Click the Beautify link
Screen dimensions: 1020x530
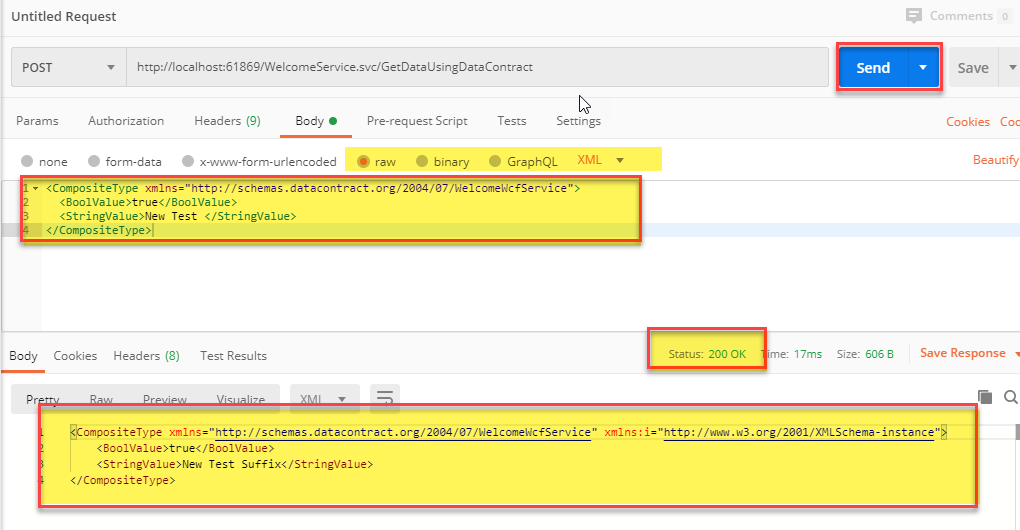[x=995, y=160]
